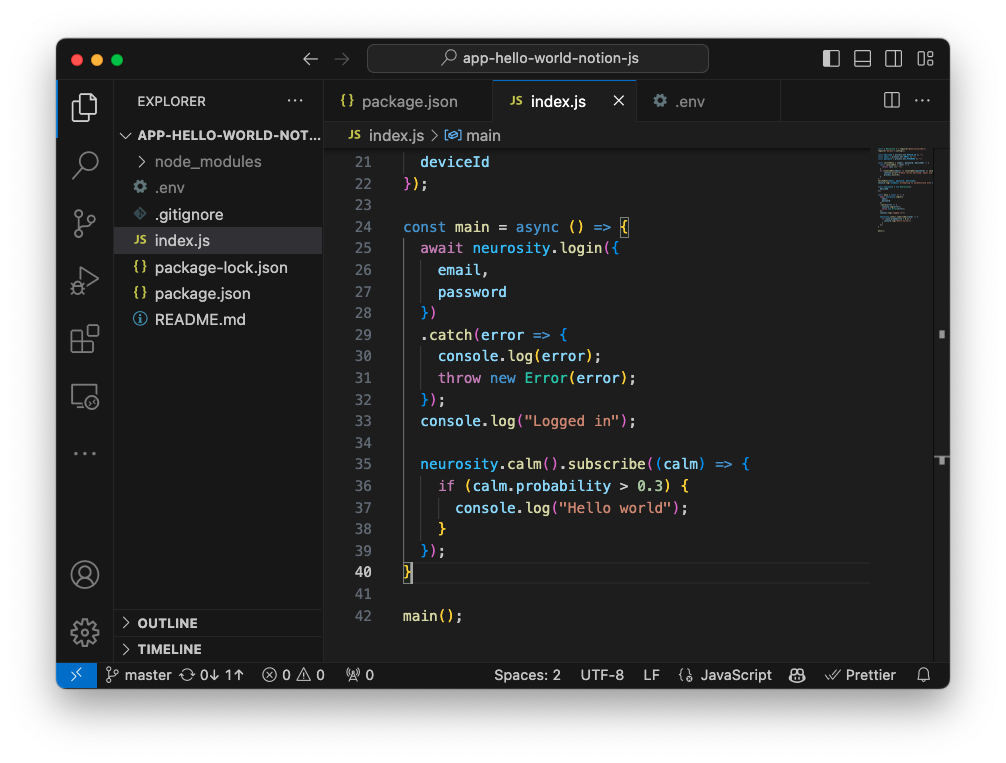Expand the TIMELINE section

pos(169,649)
